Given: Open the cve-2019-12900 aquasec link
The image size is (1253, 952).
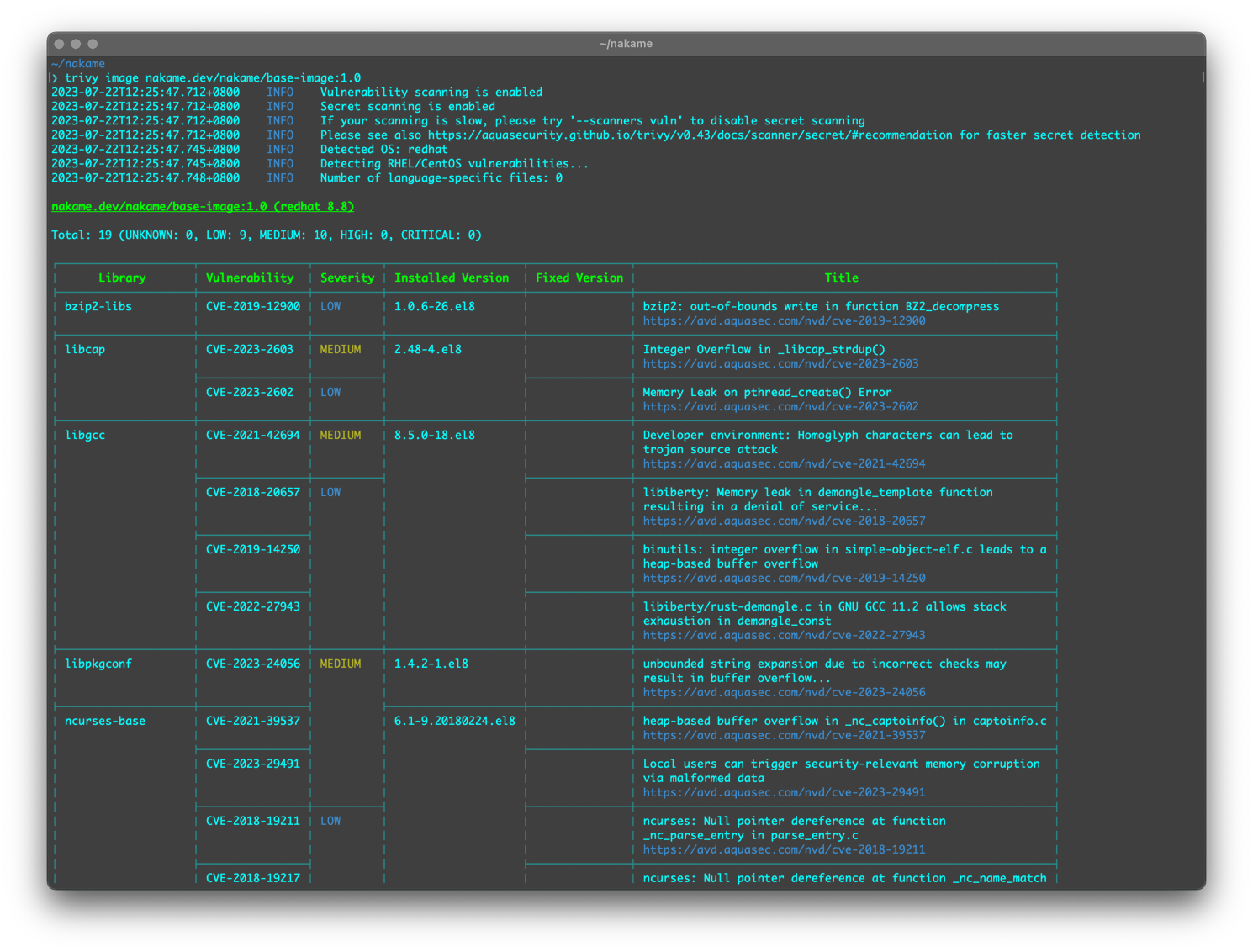Looking at the screenshot, I should point(784,321).
